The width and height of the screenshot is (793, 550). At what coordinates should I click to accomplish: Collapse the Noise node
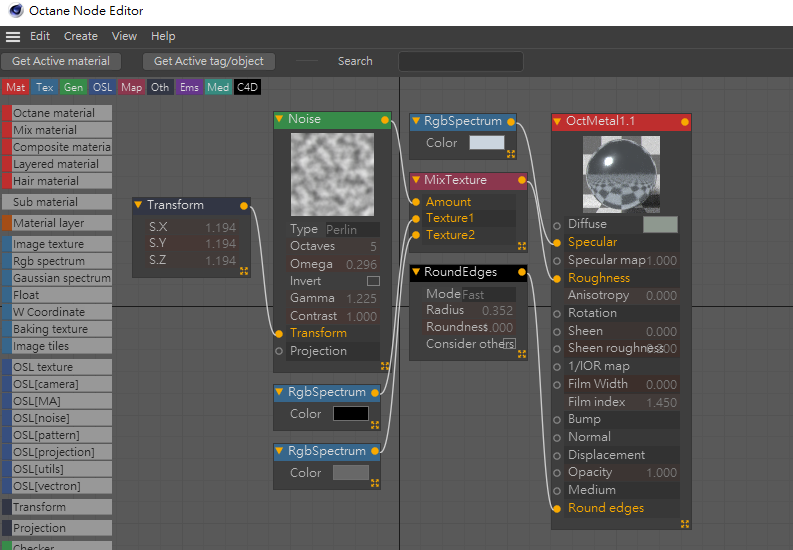tap(279, 119)
